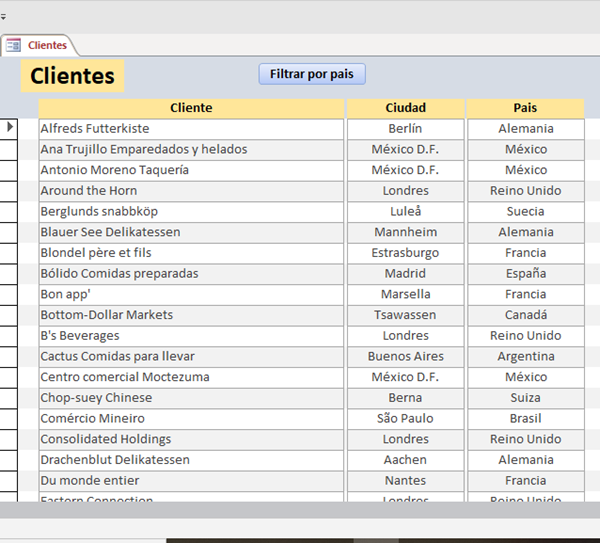The width and height of the screenshot is (600, 543).
Task: Switch to the Clientes document tab
Action: (46, 45)
